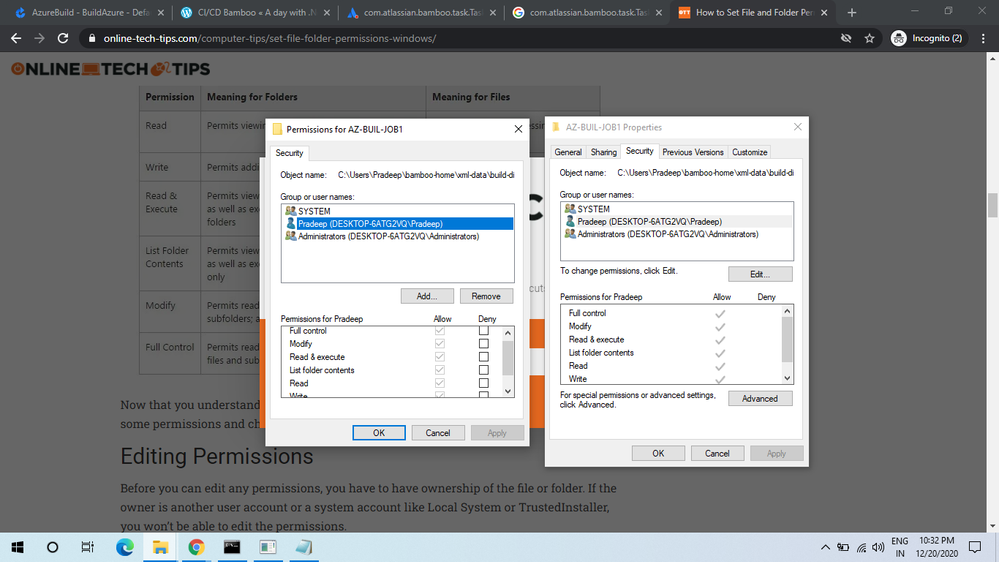Open the Windows Start menu
This screenshot has height=562, width=999.
pyautogui.click(x=18, y=547)
